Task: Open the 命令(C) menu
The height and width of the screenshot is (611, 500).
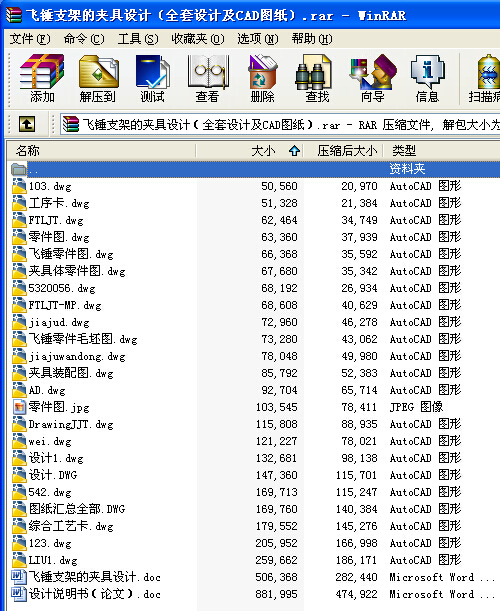Action: point(84,39)
